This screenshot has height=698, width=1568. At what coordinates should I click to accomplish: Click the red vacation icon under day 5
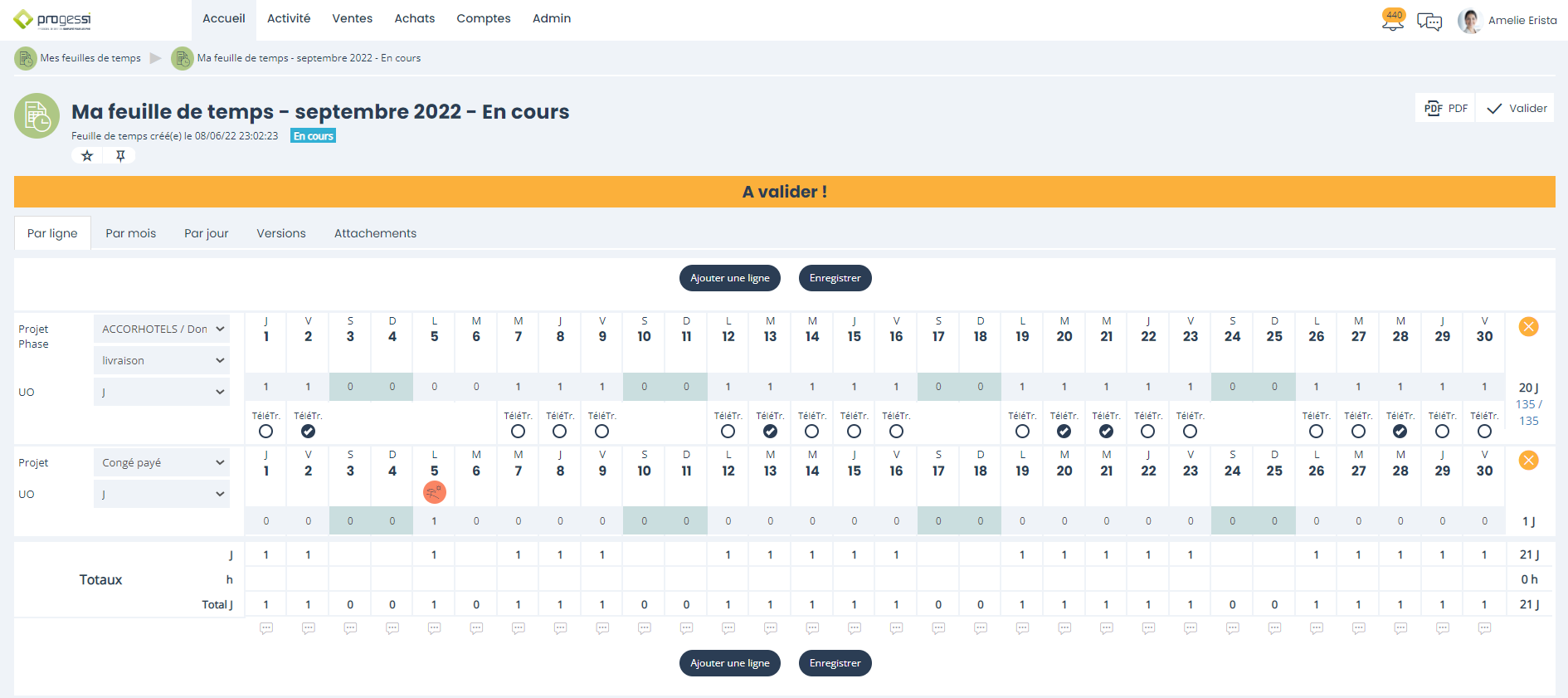pyautogui.click(x=435, y=492)
